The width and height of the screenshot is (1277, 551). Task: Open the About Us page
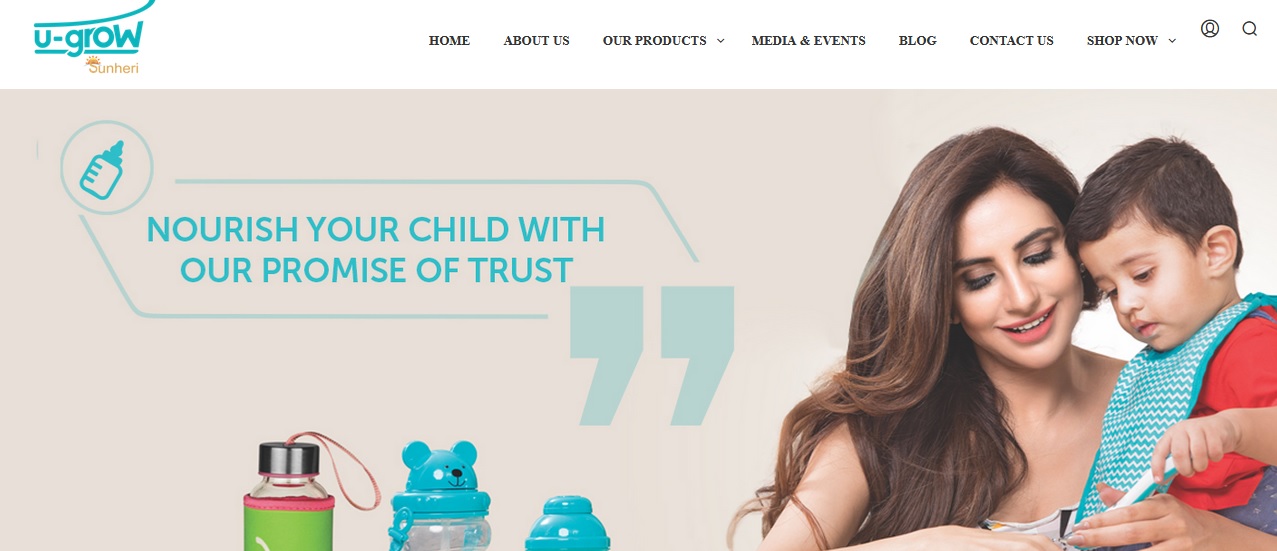[536, 41]
